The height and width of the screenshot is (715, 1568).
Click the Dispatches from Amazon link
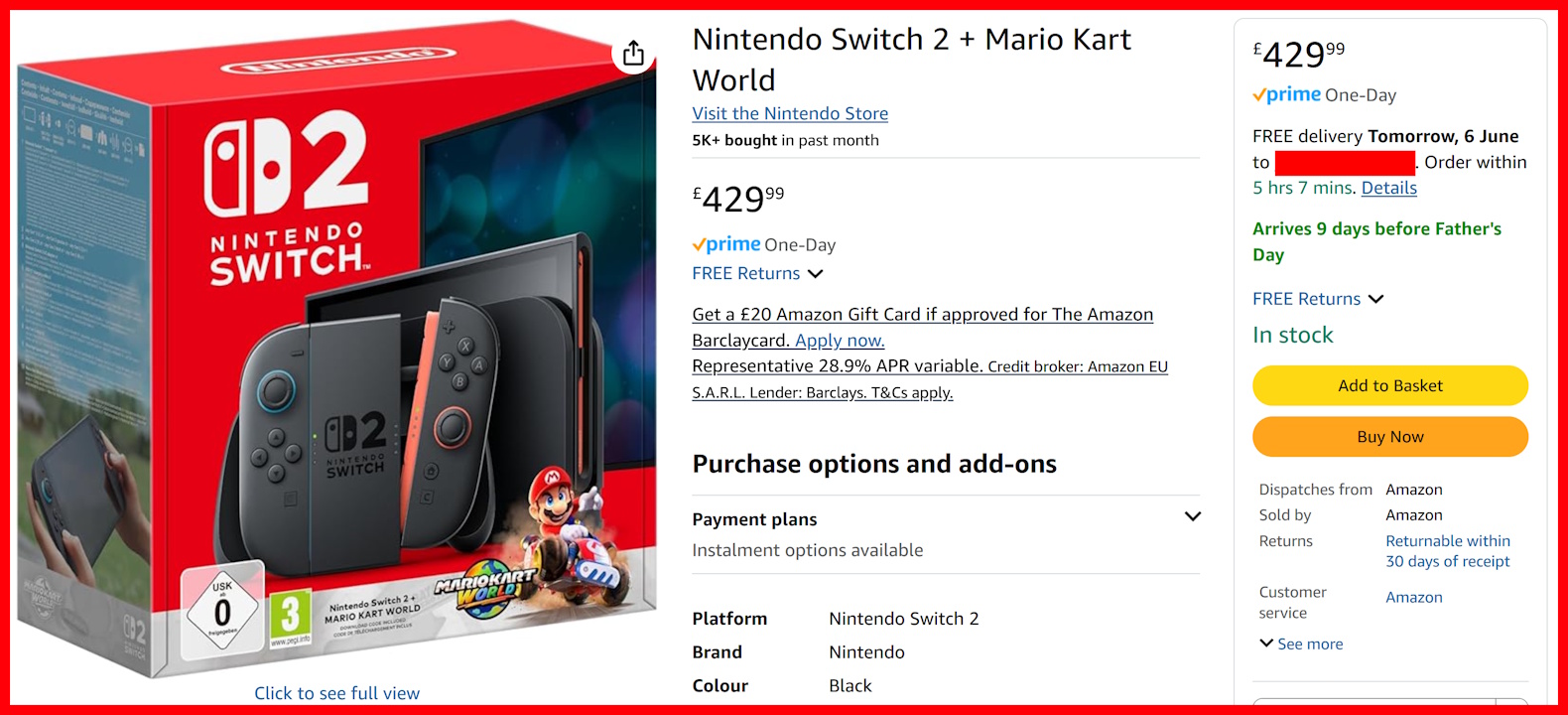pyautogui.click(x=1413, y=489)
